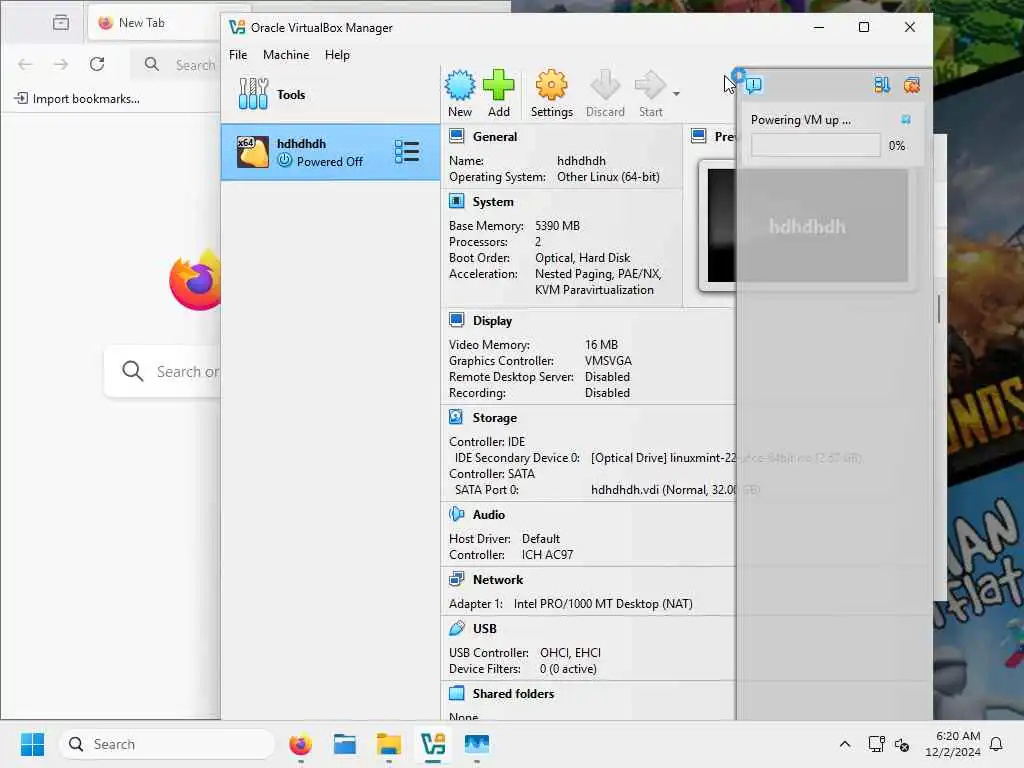Image resolution: width=1024 pixels, height=768 pixels.
Task: Open the Start button dropdown arrow
Action: pyautogui.click(x=677, y=94)
